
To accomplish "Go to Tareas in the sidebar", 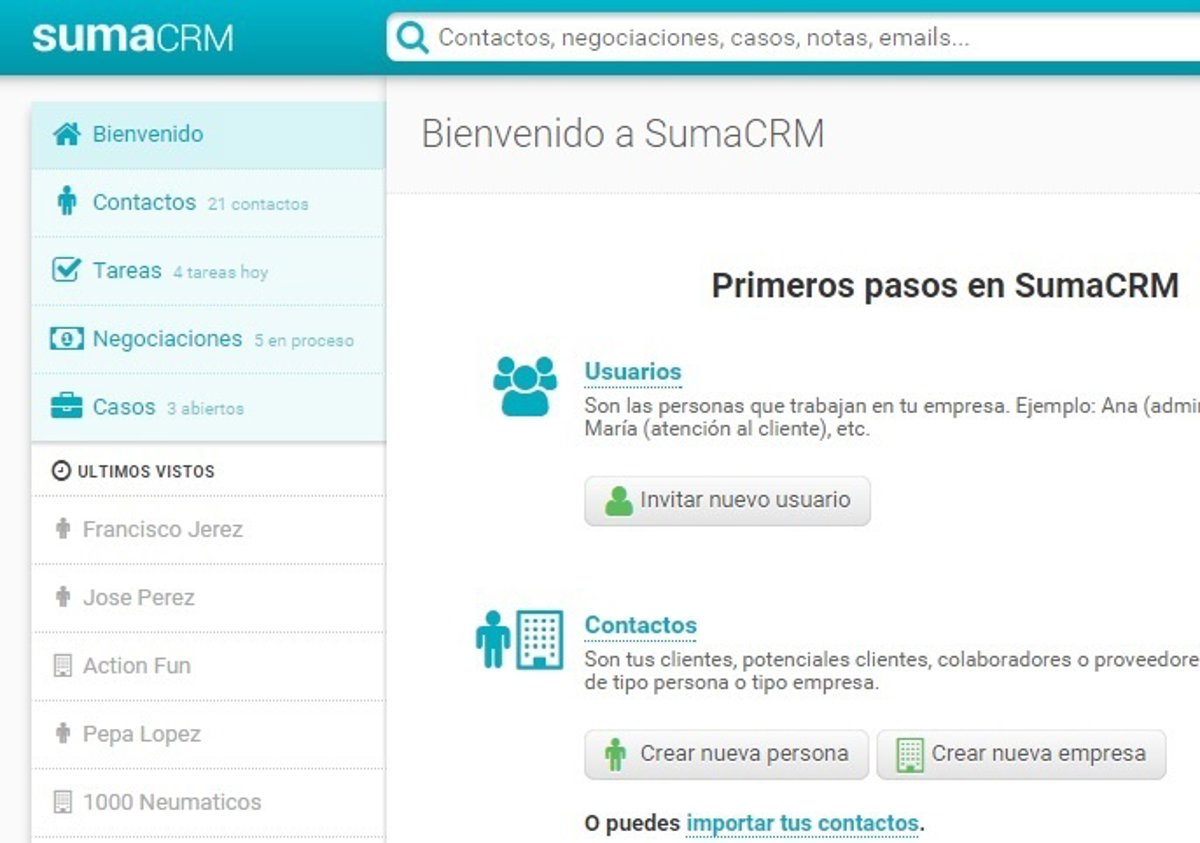I will 127,271.
